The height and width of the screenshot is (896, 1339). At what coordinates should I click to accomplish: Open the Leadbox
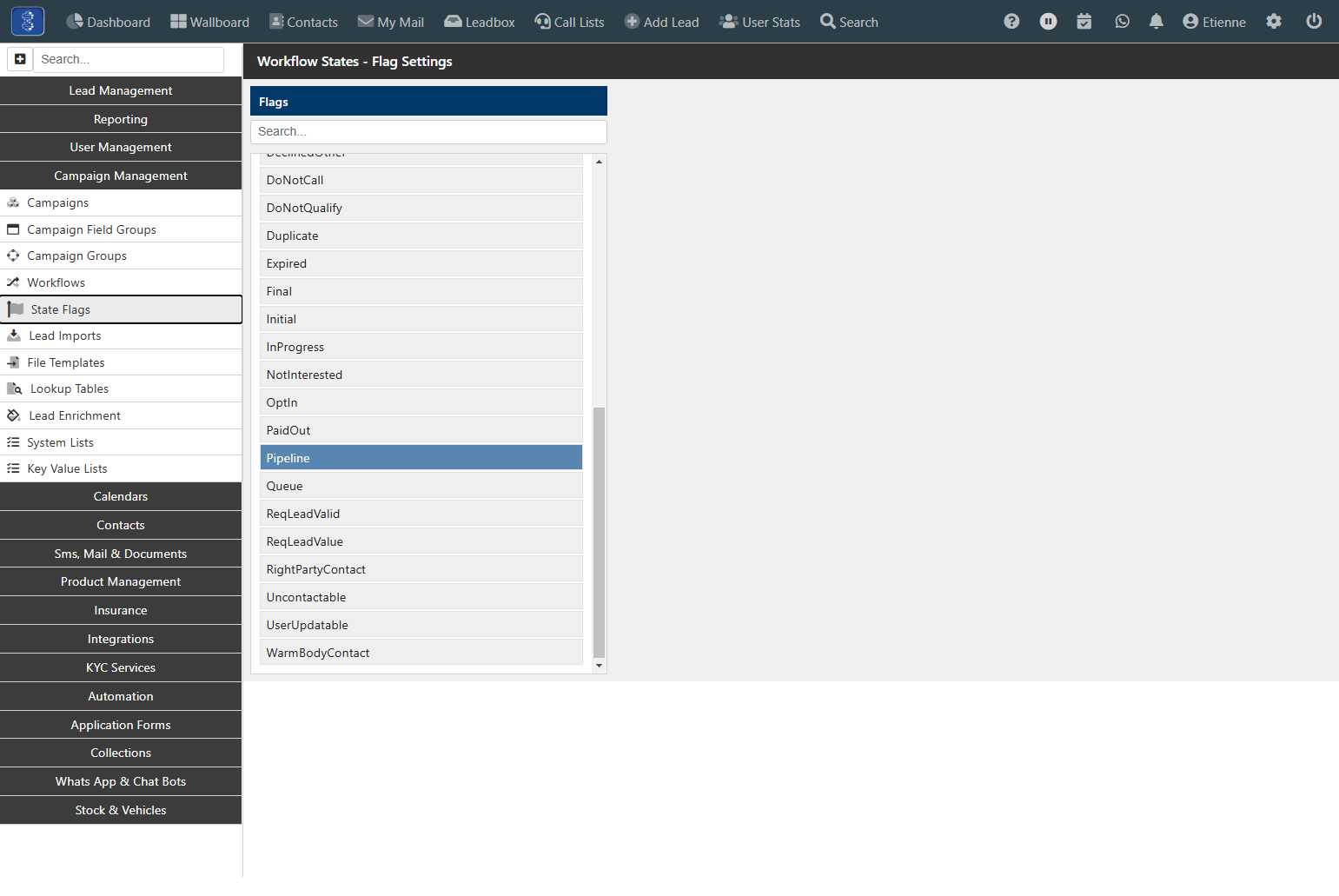pyautogui.click(x=480, y=22)
